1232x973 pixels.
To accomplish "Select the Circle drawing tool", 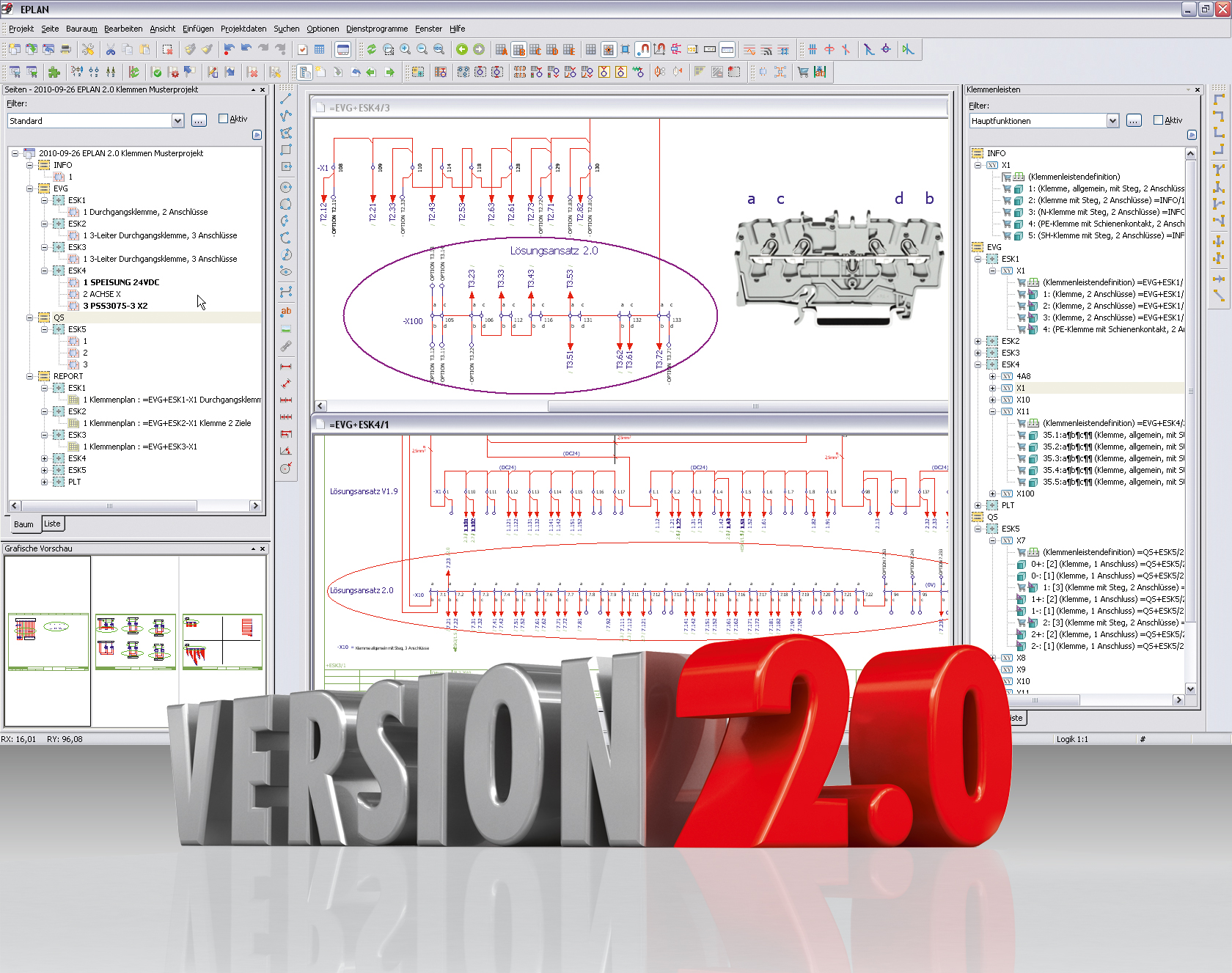I will click(286, 187).
